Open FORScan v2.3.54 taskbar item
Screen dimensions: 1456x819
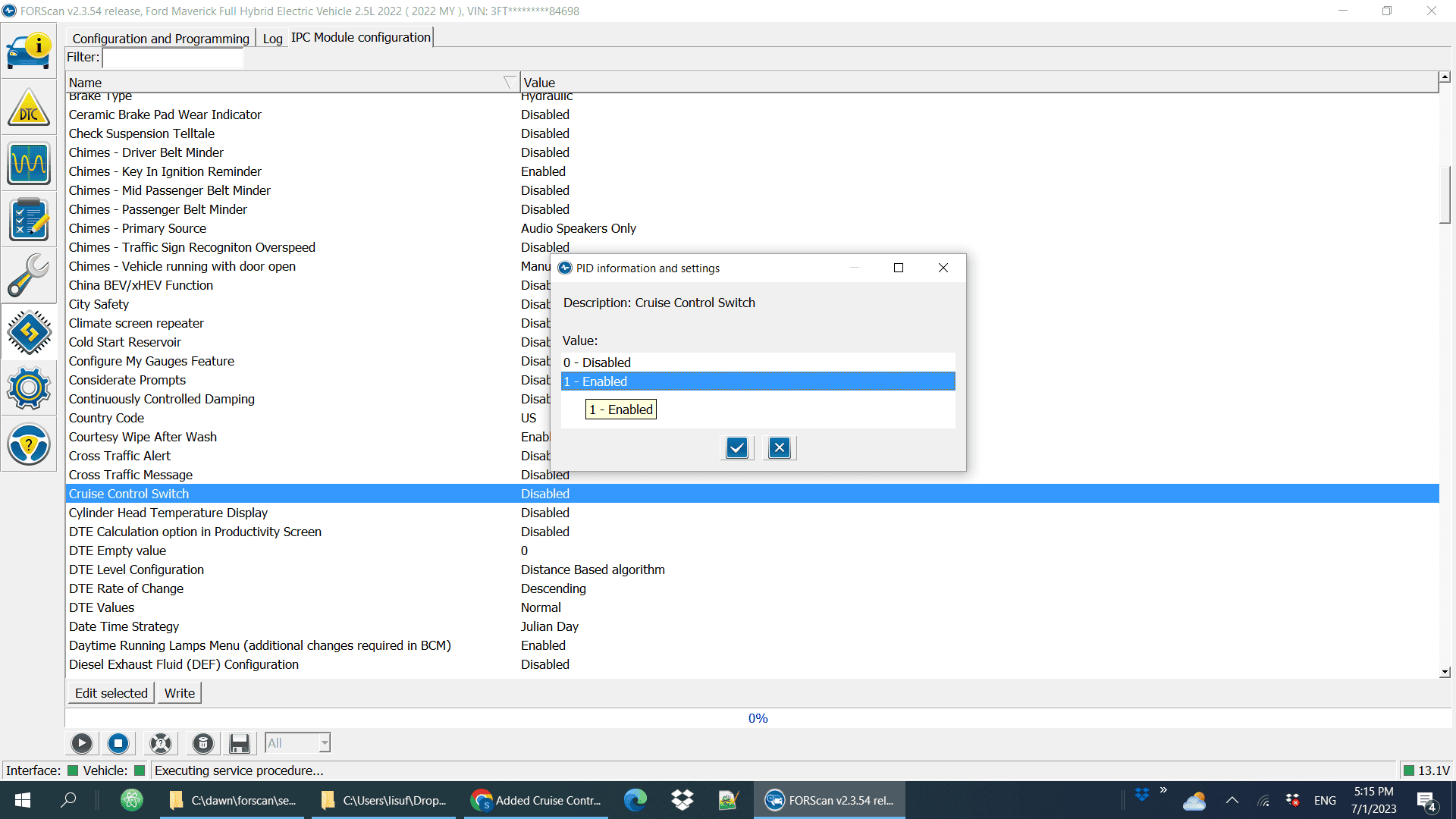[830, 800]
